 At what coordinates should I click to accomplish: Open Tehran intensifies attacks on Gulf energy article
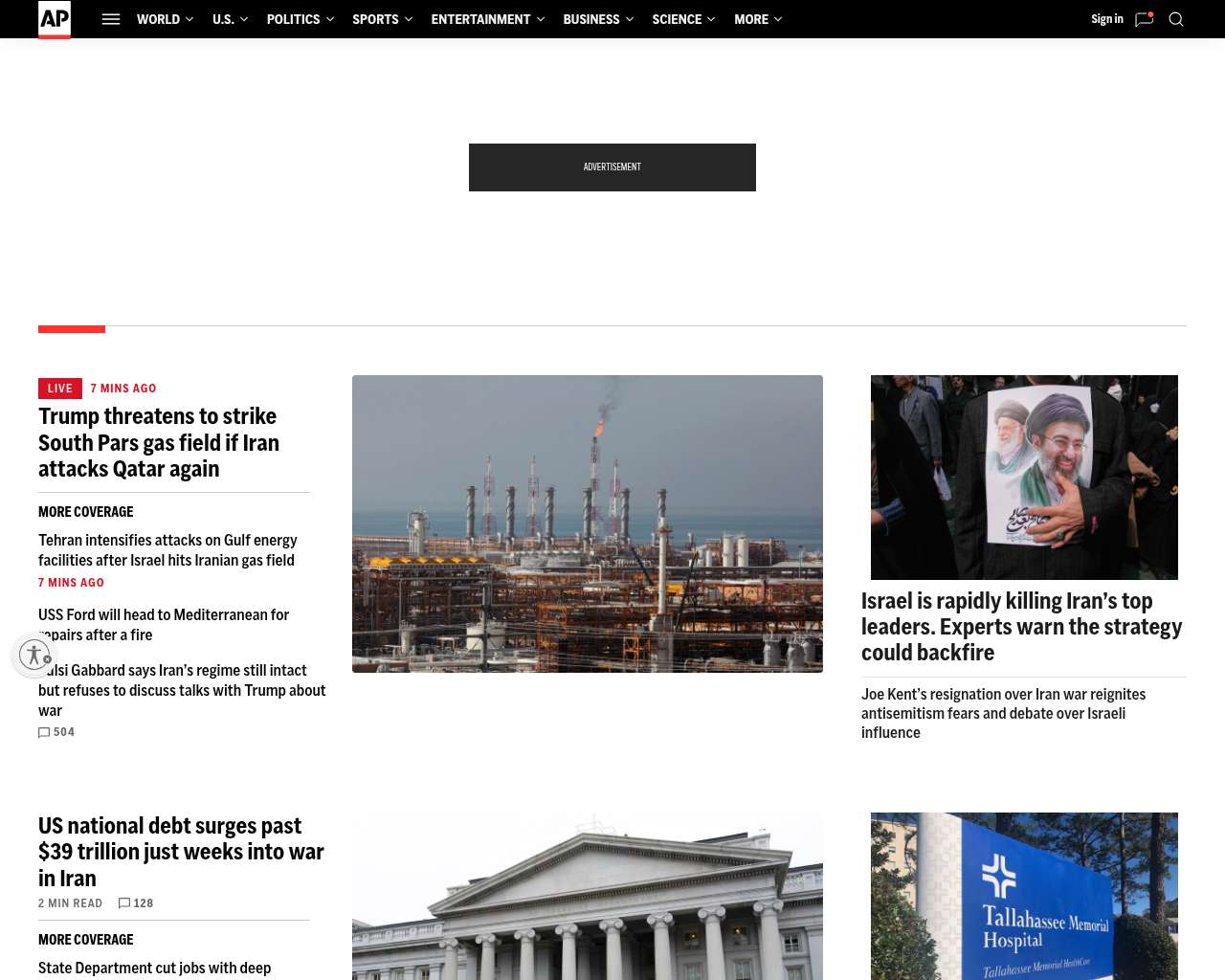pyautogui.click(x=167, y=550)
